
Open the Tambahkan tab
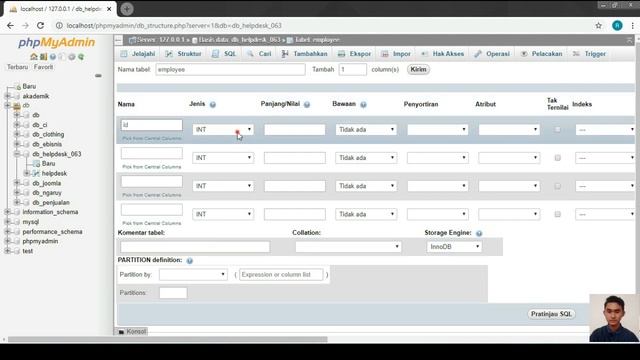pos(304,54)
